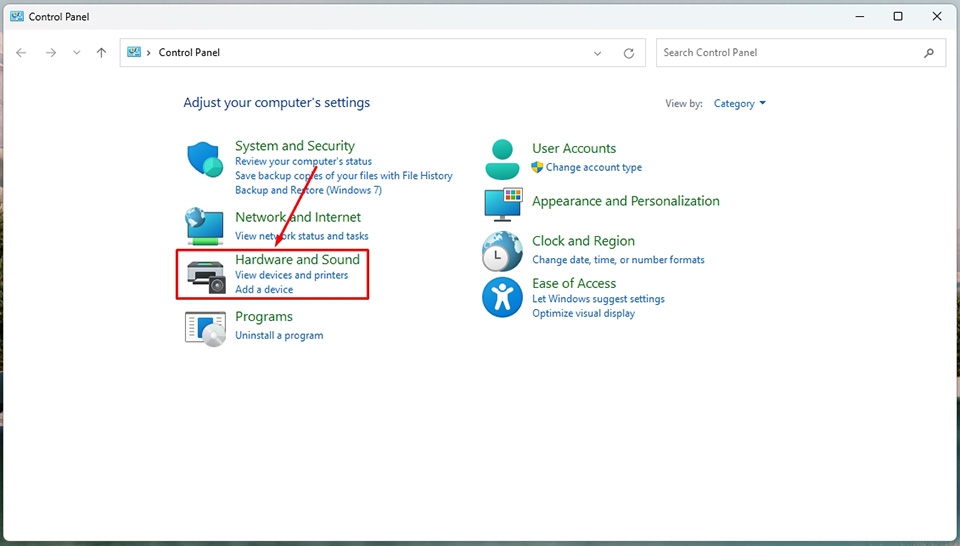Minimize the Control Panel window
Screen dimensions: 960x546
tap(860, 17)
